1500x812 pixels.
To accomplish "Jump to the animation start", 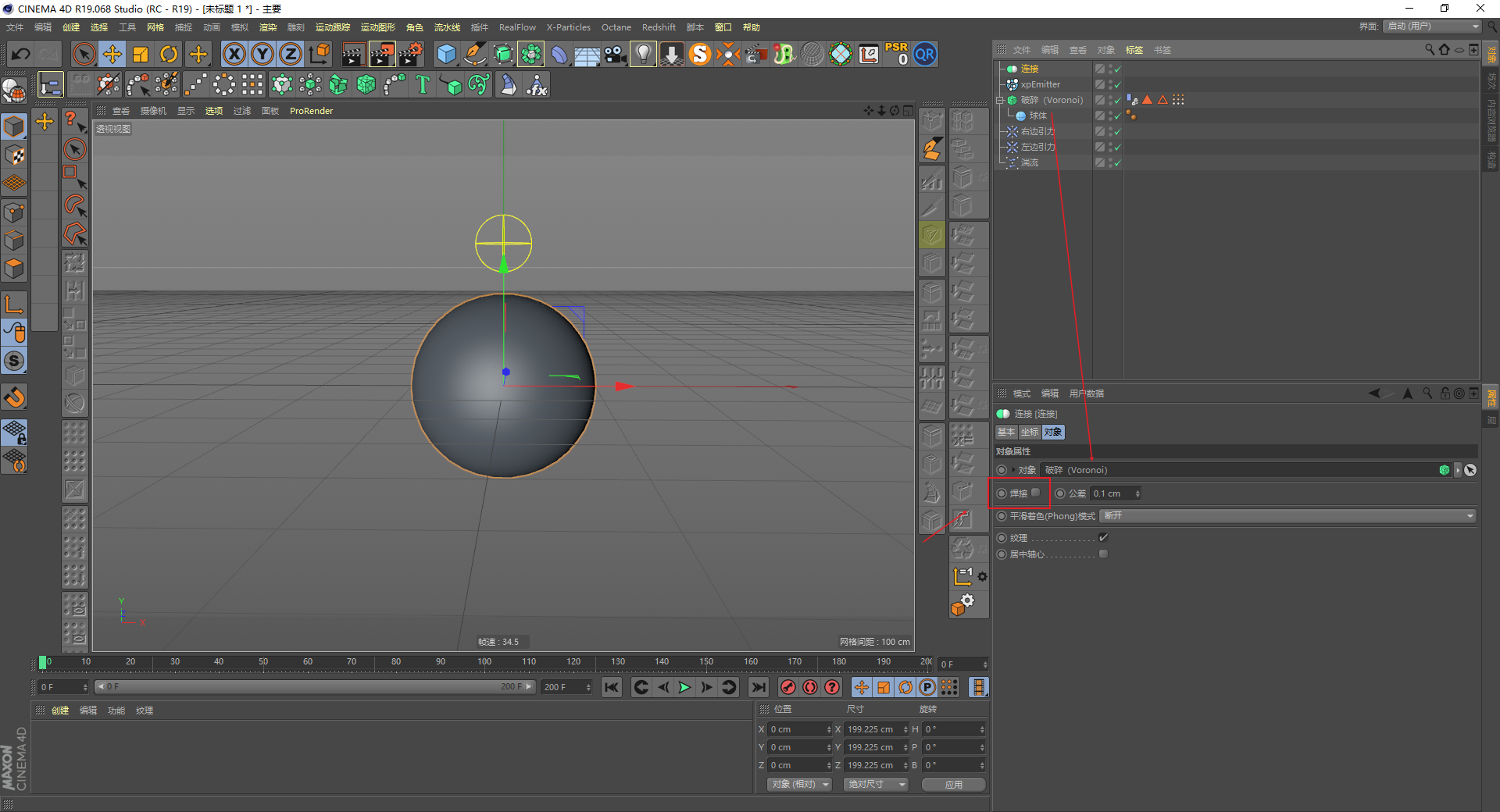I will pos(612,687).
